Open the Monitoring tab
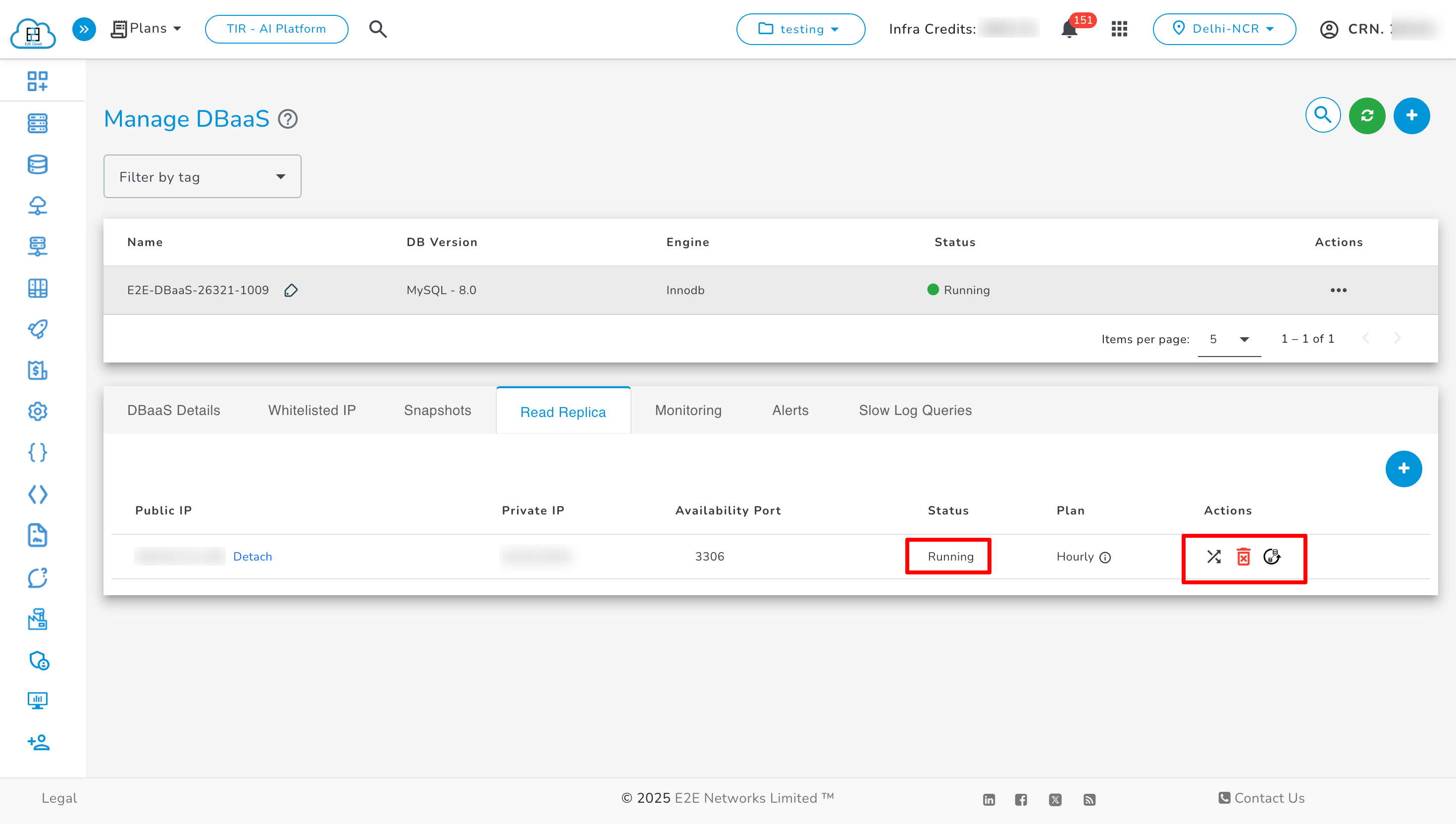 coord(687,411)
